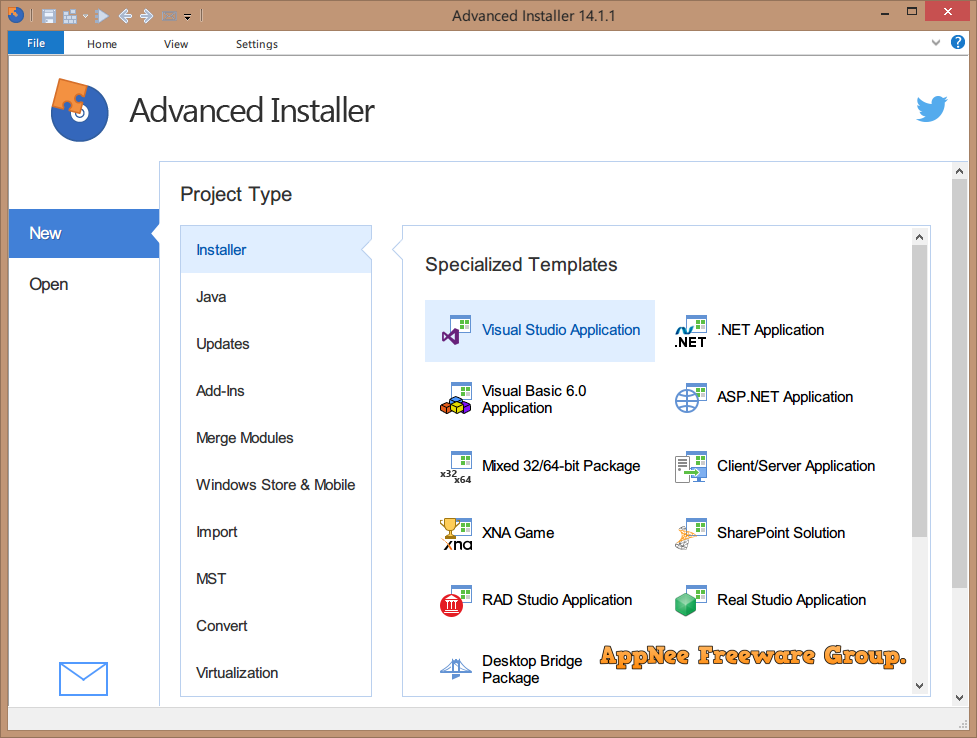
Task: Go forward with the right arrow icon
Action: click(x=146, y=16)
